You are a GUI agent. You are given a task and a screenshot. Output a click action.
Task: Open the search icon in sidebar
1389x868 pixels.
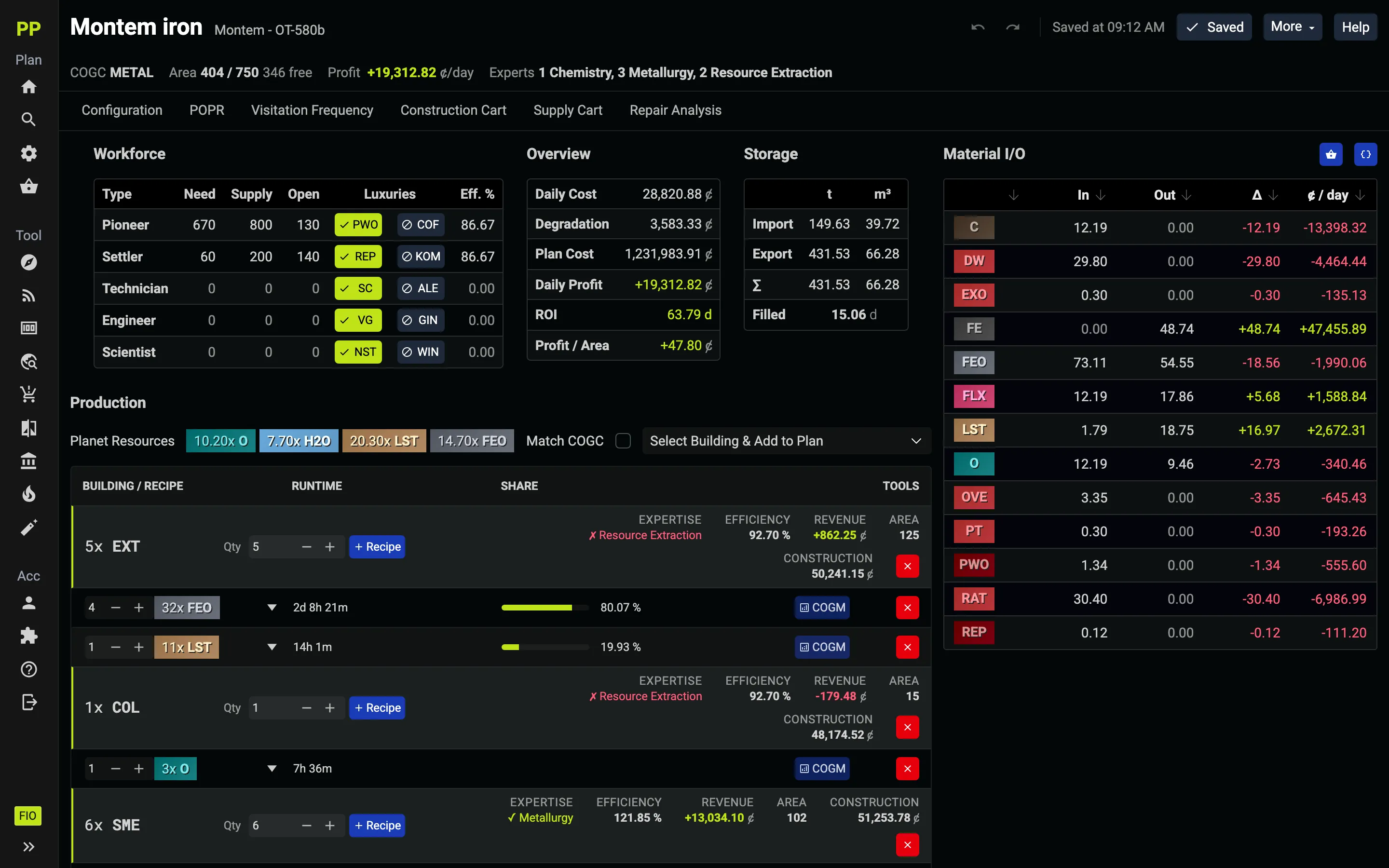point(29,120)
